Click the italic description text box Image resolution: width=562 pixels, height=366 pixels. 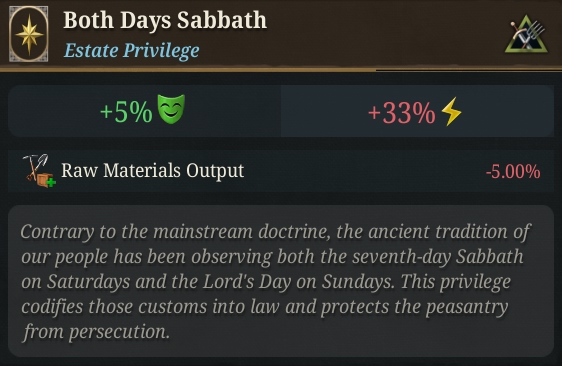pos(281,281)
